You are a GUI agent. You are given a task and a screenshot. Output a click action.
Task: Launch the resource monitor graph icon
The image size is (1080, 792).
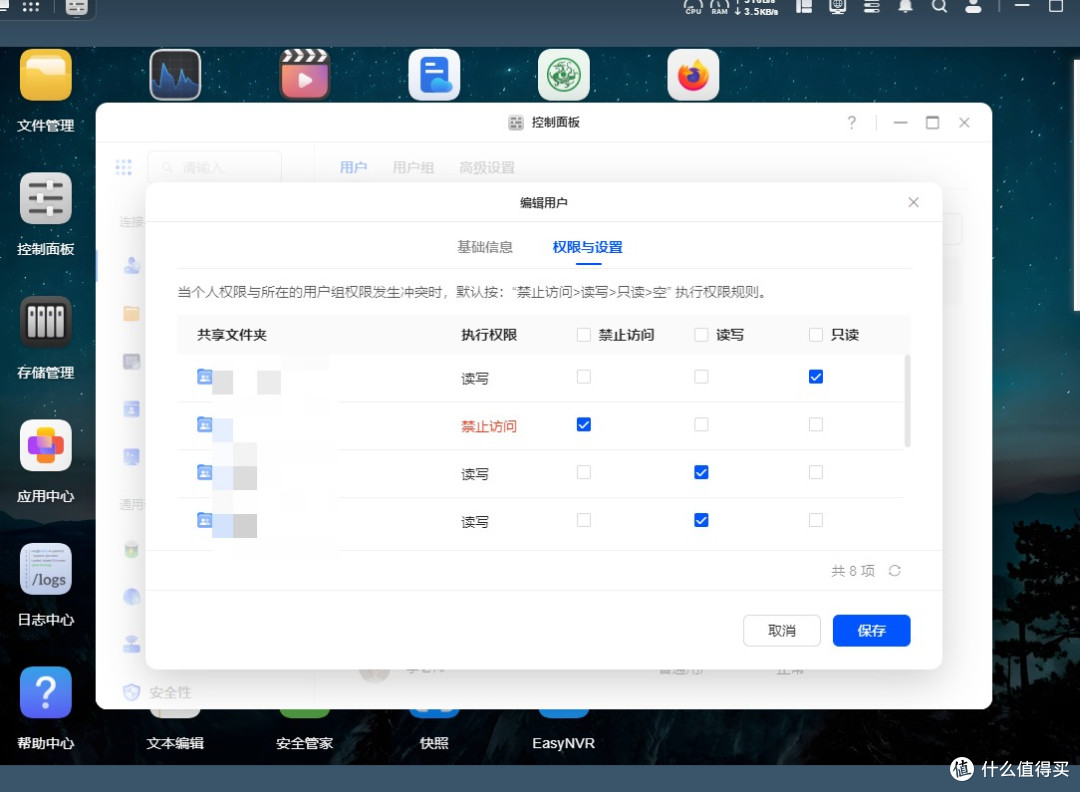click(175, 75)
